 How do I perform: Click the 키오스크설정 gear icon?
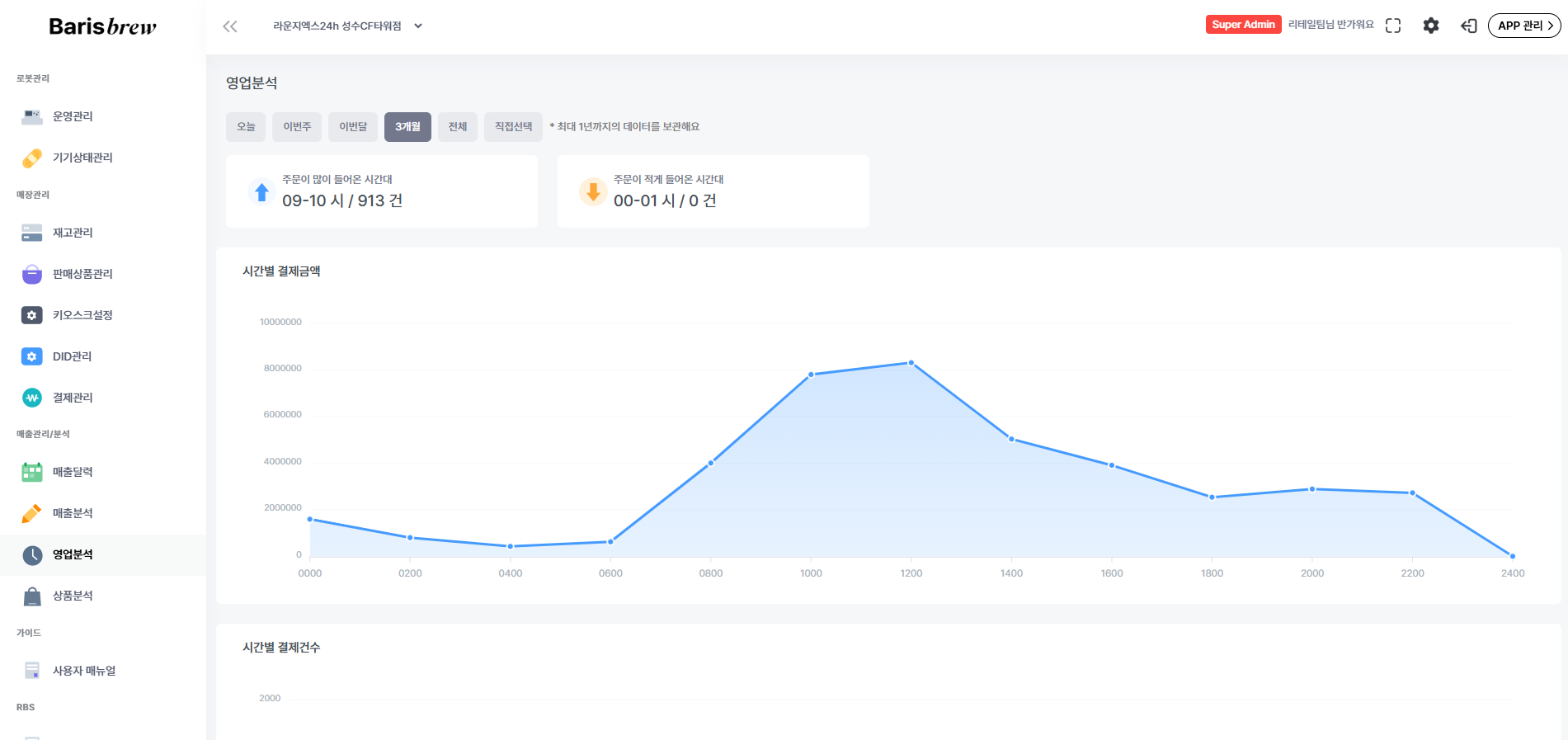click(x=32, y=315)
